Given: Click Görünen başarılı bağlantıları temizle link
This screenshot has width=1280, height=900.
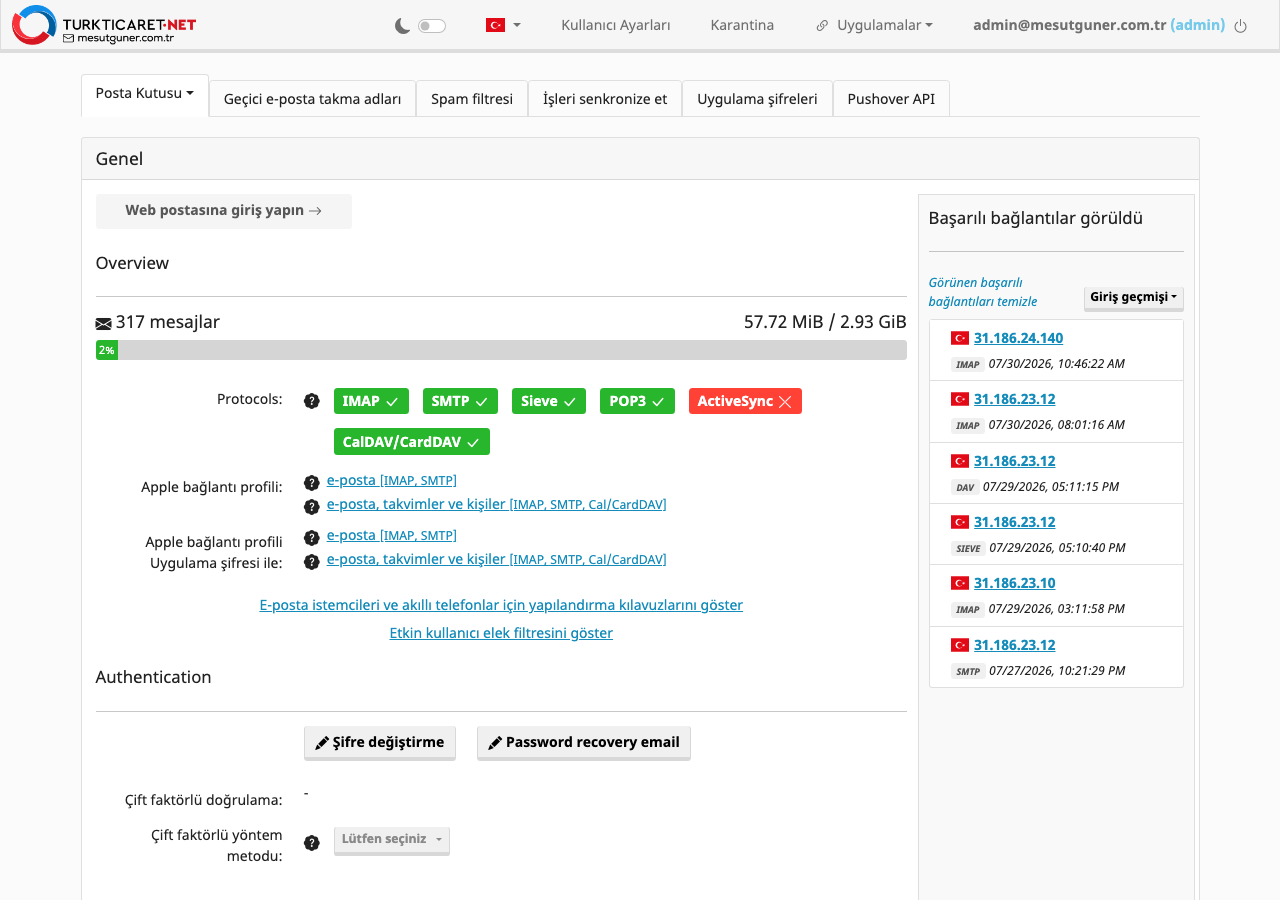Looking at the screenshot, I should pyautogui.click(x=983, y=292).
